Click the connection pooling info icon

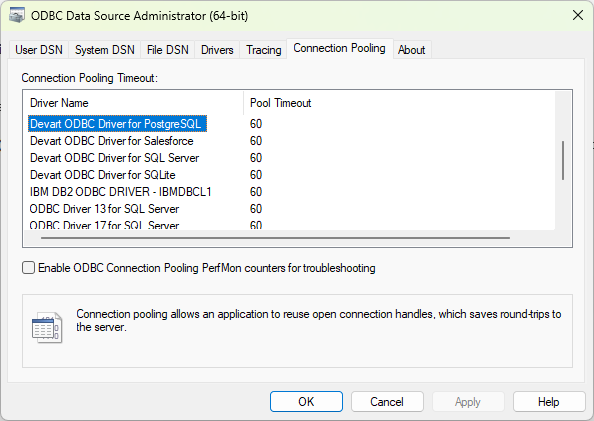pos(47,328)
